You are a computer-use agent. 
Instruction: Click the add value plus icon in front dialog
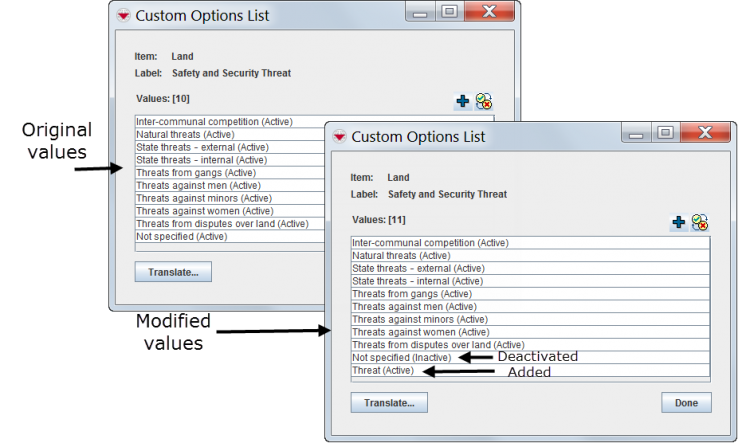(x=679, y=222)
